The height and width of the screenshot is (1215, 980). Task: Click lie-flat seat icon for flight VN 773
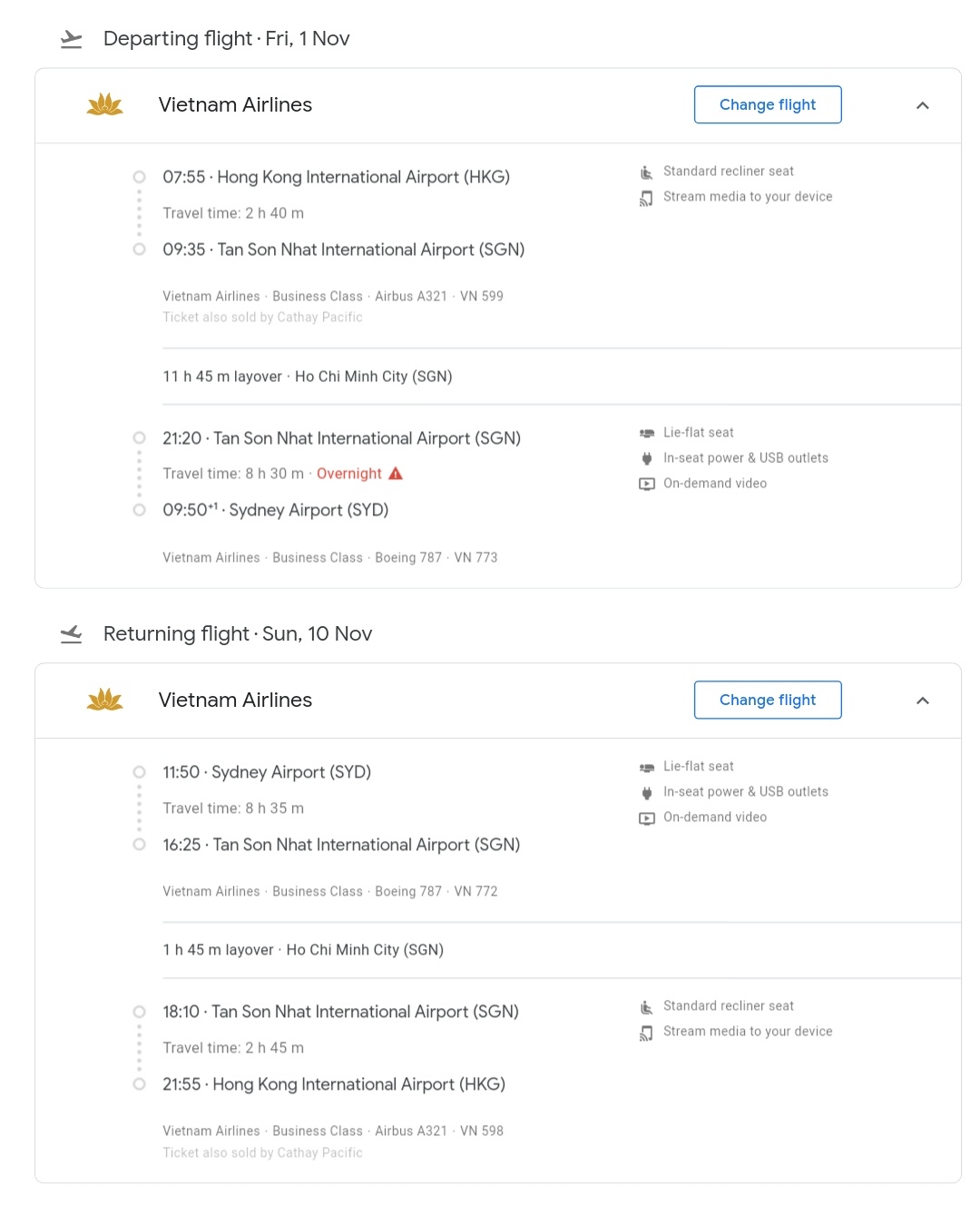646,434
